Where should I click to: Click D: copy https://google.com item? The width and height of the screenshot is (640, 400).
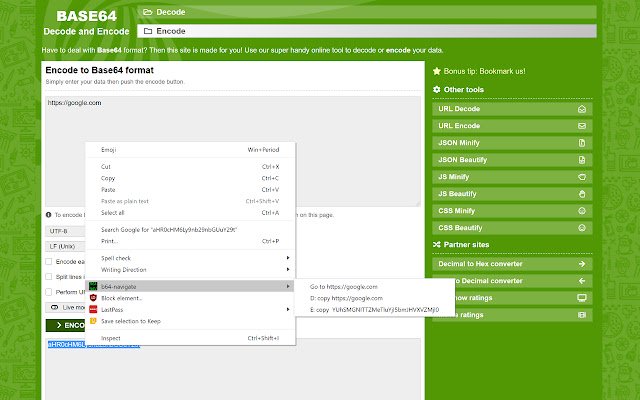click(x=375, y=298)
